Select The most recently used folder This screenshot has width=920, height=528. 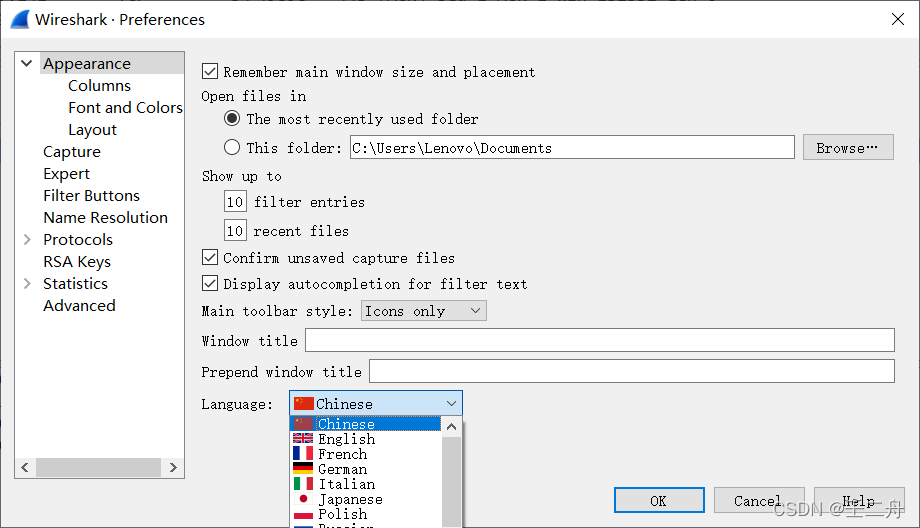coord(232,119)
